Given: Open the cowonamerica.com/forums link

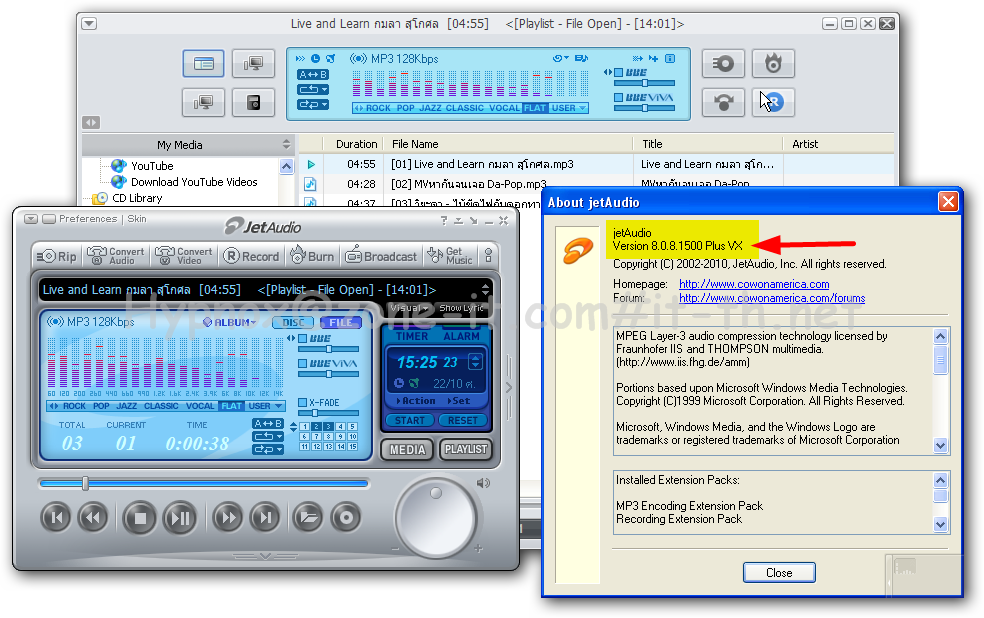Looking at the screenshot, I should (x=772, y=298).
